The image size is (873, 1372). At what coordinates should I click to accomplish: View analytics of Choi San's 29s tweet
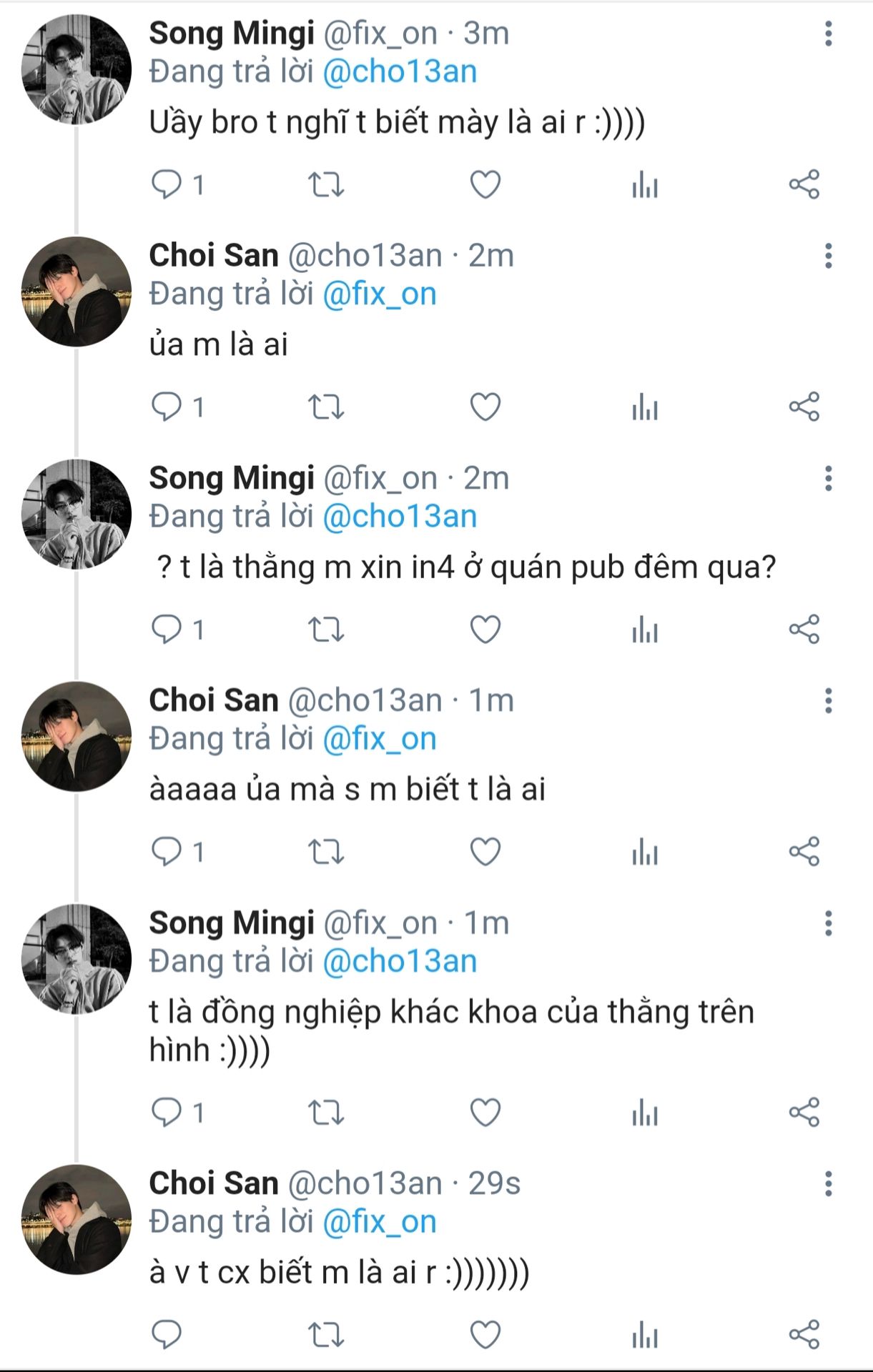tap(644, 1335)
